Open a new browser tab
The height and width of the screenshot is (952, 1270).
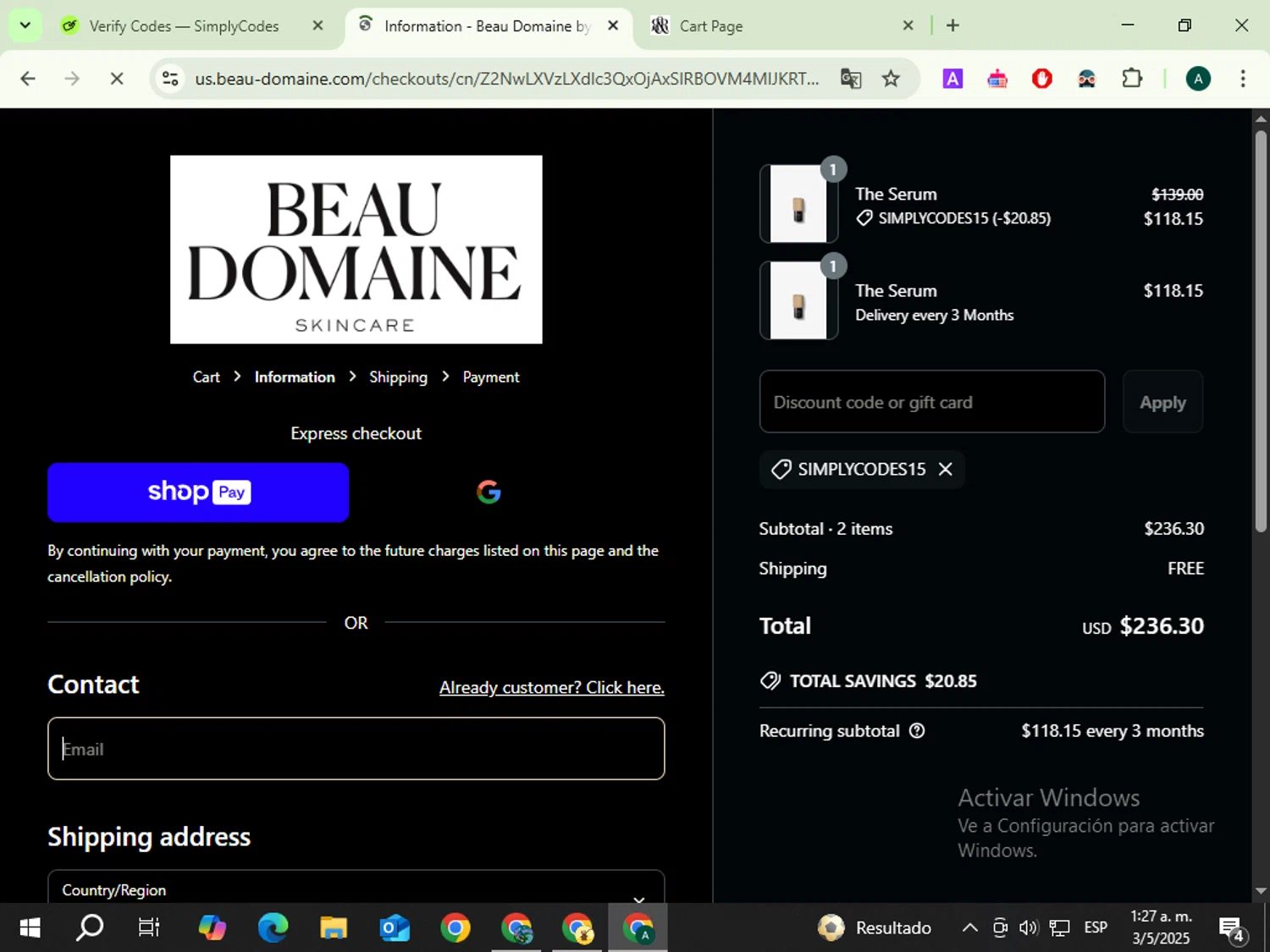[x=952, y=25]
